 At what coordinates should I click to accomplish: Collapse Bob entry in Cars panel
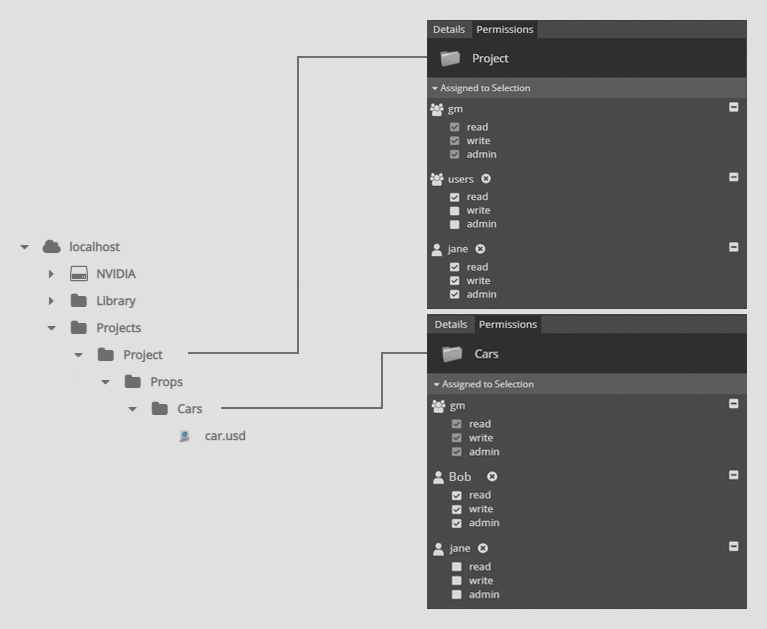[734, 475]
